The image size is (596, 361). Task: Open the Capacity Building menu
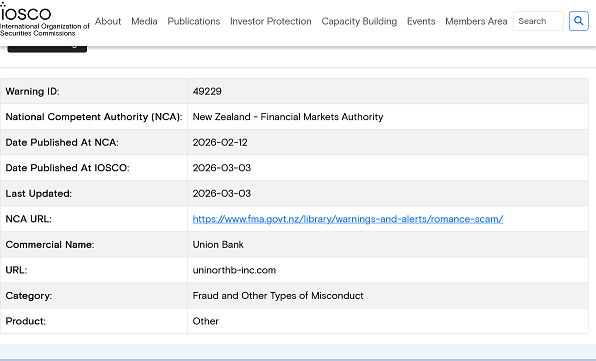pos(359,21)
